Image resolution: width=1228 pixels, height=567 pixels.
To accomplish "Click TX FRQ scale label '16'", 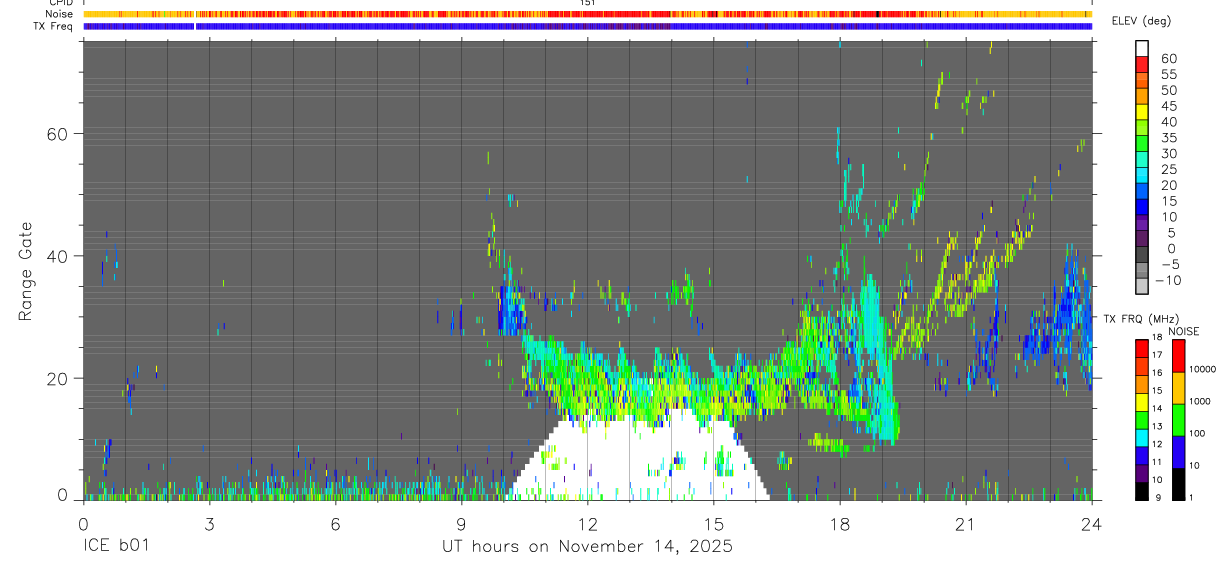I will click(1158, 373).
